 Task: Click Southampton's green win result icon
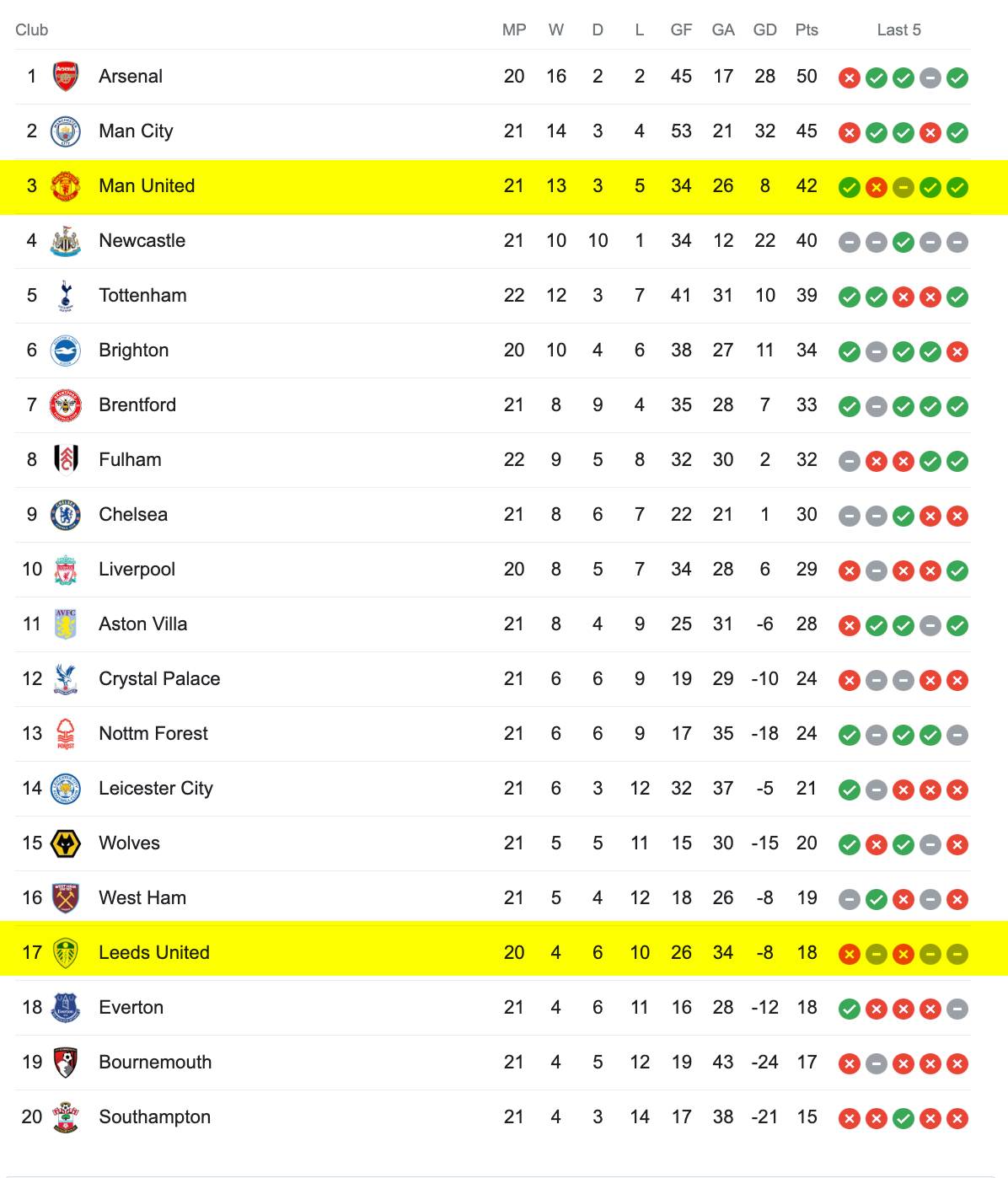point(903,1118)
